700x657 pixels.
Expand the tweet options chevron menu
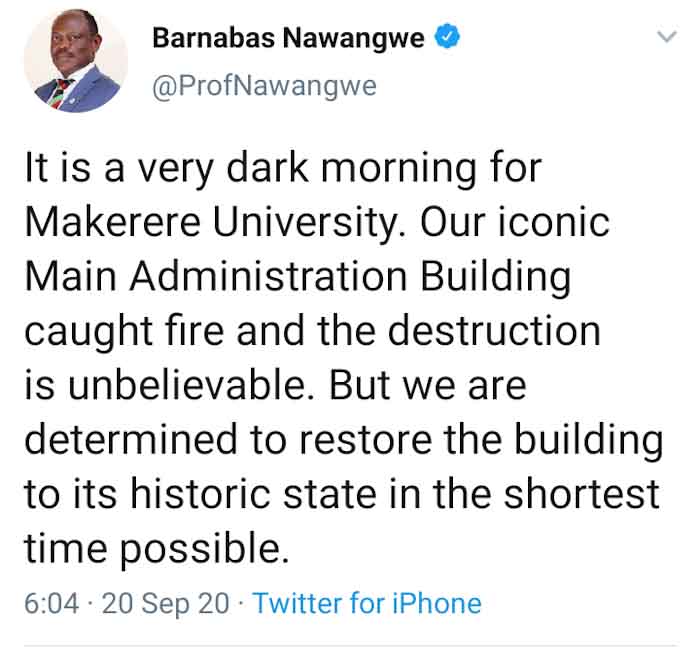[x=667, y=36]
